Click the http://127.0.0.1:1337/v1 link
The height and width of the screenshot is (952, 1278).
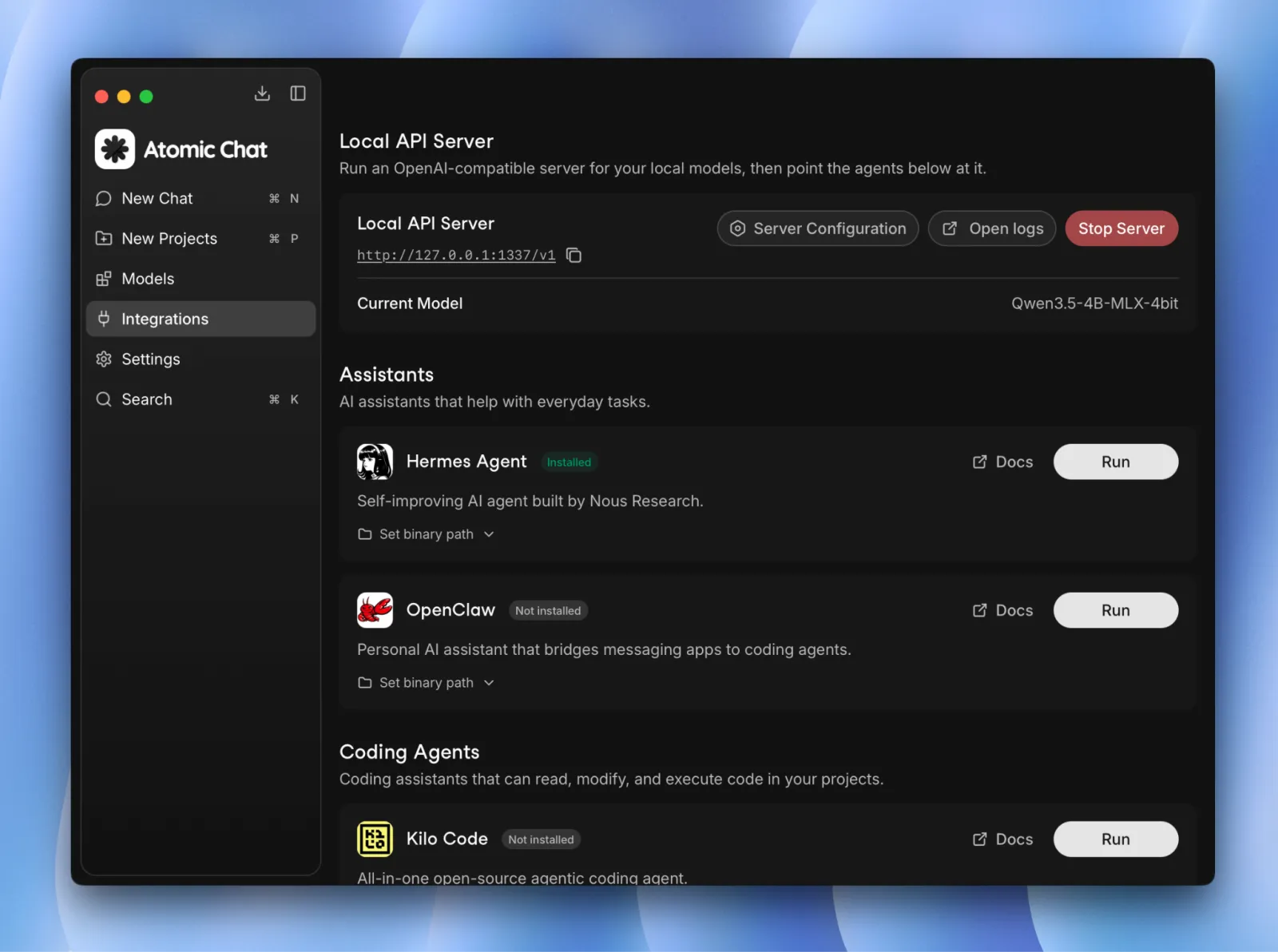(x=456, y=255)
